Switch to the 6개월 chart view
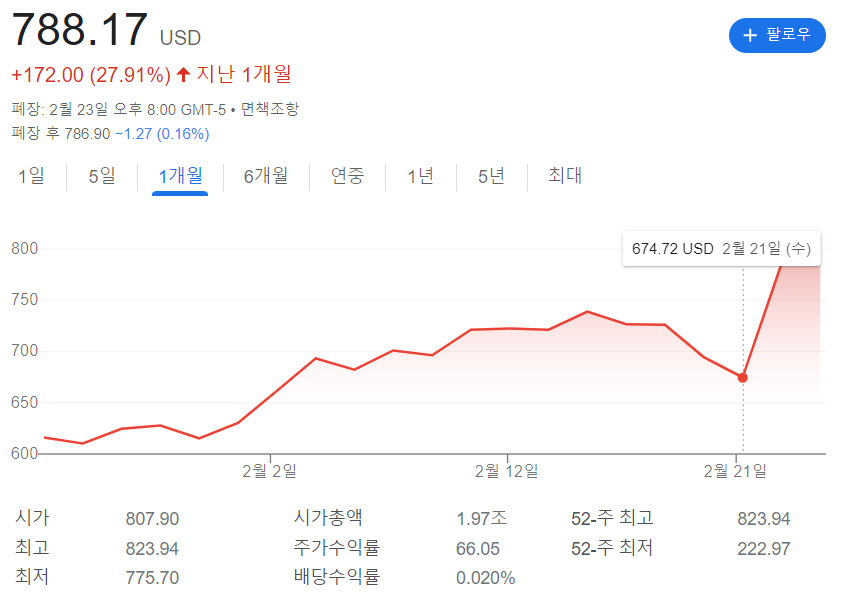This screenshot has width=867, height=593. [x=265, y=176]
